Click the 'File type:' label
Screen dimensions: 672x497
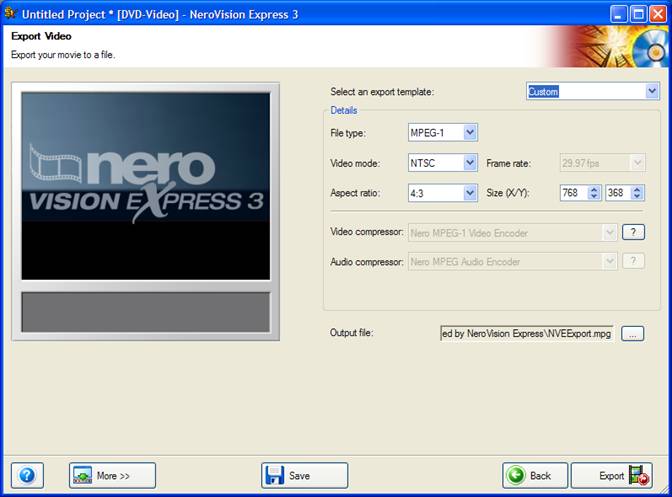[x=348, y=133]
